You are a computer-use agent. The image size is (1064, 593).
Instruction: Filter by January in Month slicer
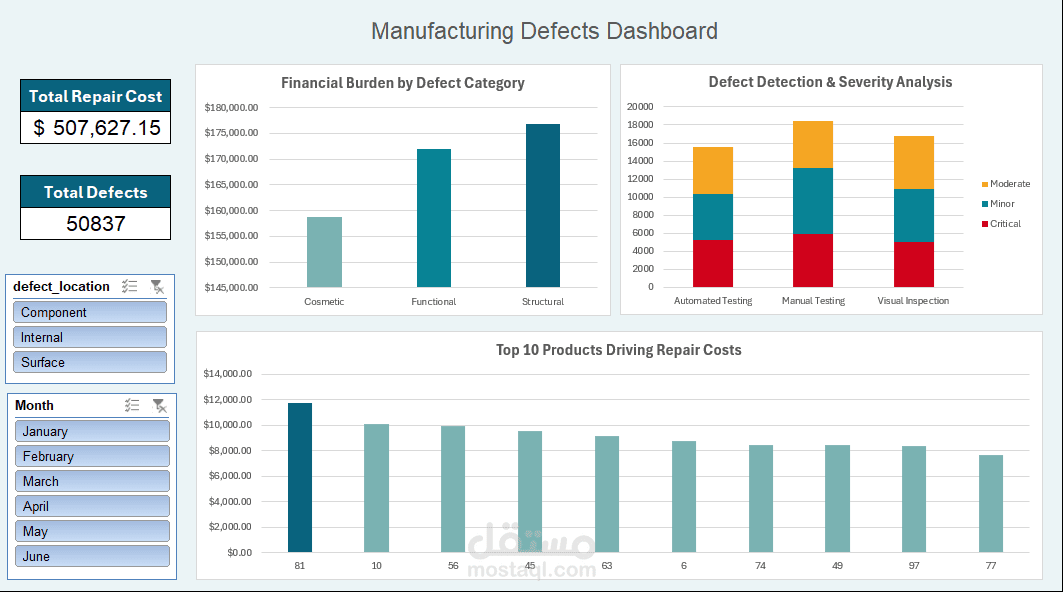point(92,431)
